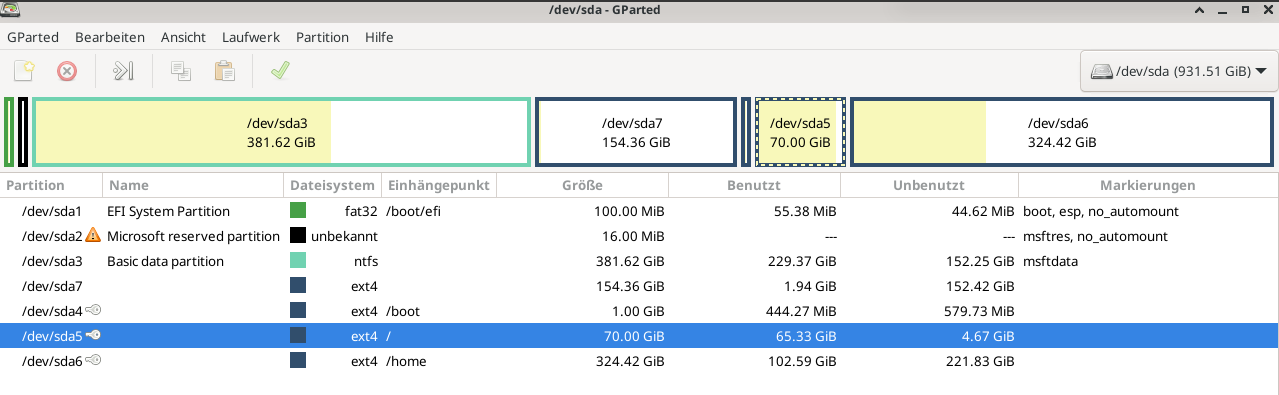
Task: Click the Dateisystem column header
Action: pos(333,185)
